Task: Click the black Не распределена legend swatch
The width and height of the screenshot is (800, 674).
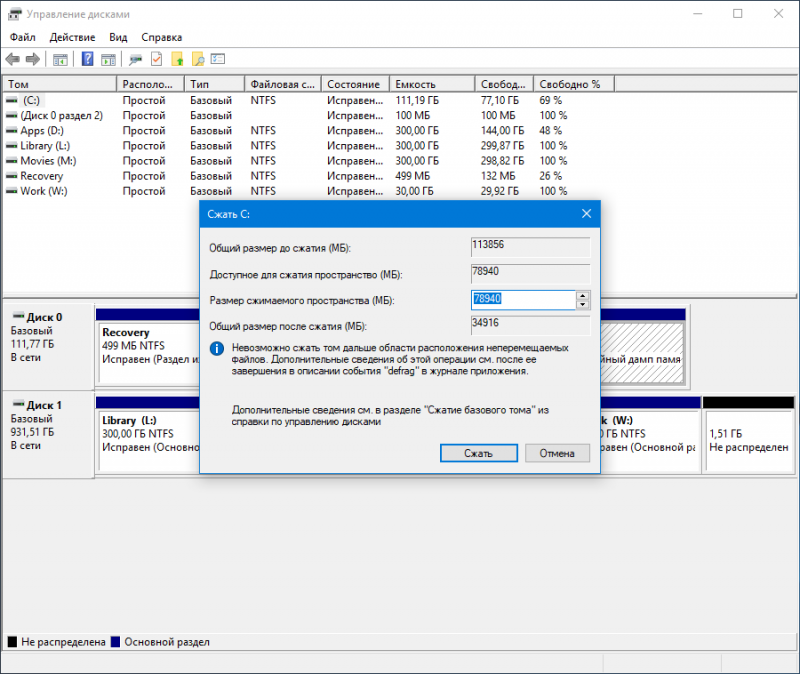Action: [x=12, y=642]
